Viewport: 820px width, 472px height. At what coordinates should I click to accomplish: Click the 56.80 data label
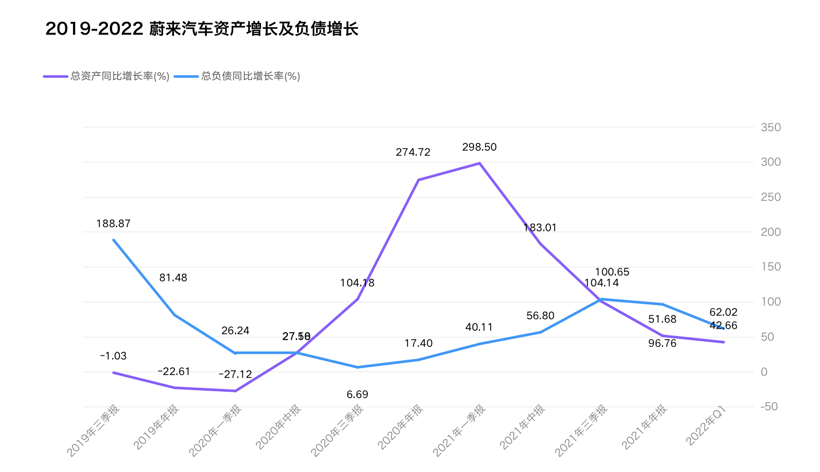(540, 316)
